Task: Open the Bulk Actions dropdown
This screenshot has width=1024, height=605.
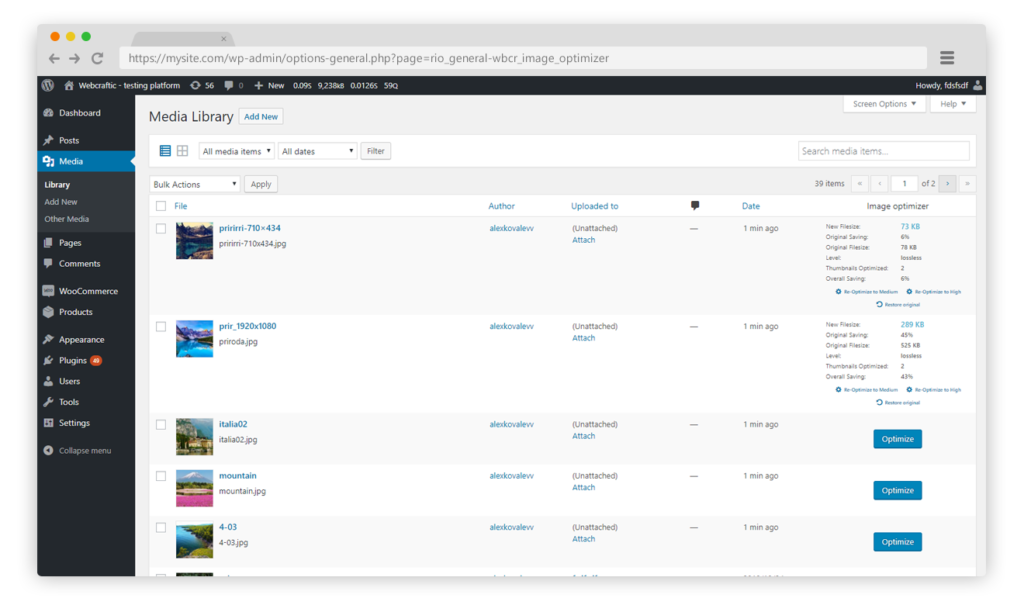Action: (x=195, y=184)
